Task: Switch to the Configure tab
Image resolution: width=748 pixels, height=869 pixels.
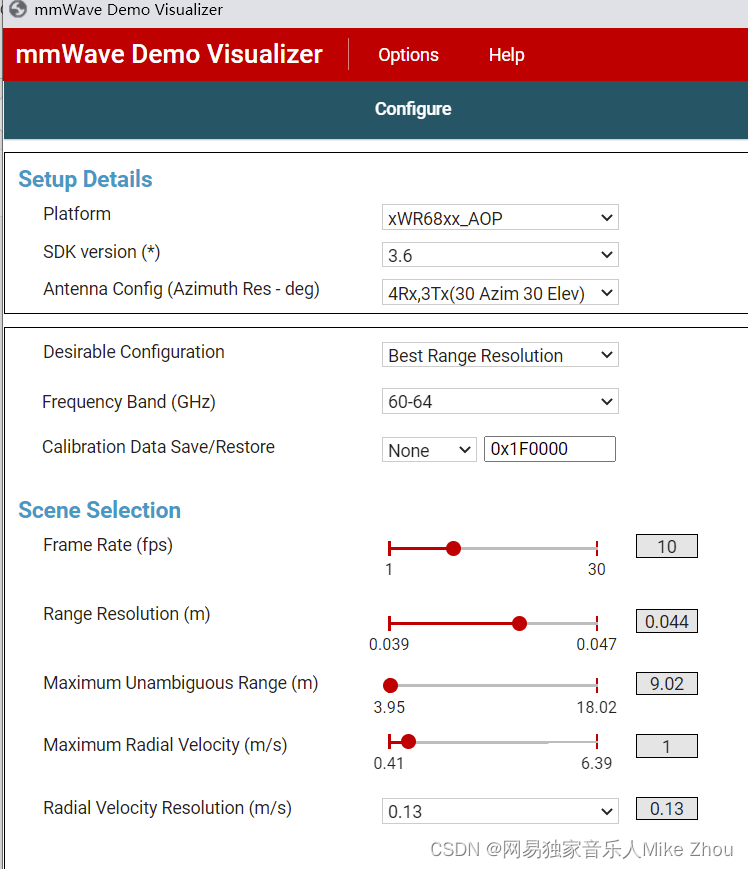Action: (413, 109)
